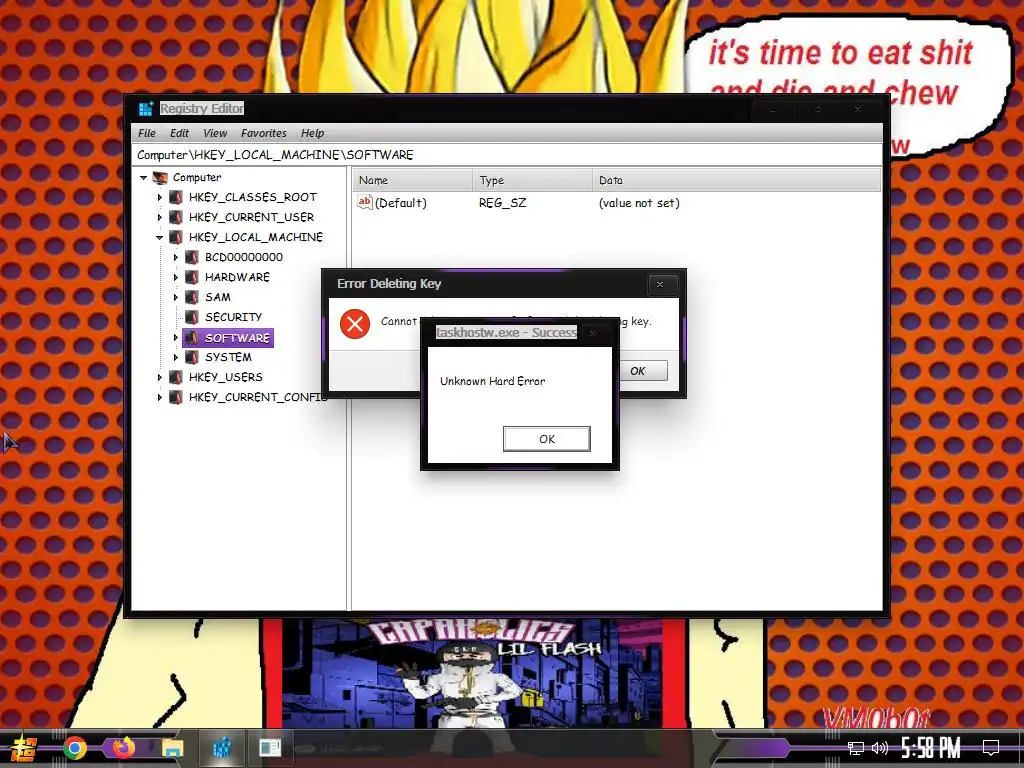The image size is (1024, 768).
Task: Expand HKEY_CLASSES_ROOT node arrow
Action: tap(159, 197)
